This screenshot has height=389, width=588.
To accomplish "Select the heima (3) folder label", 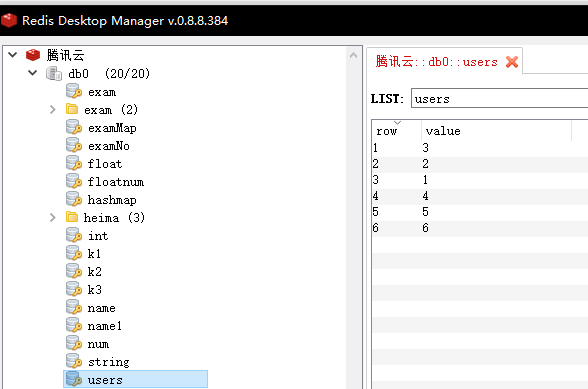I will [x=114, y=218].
